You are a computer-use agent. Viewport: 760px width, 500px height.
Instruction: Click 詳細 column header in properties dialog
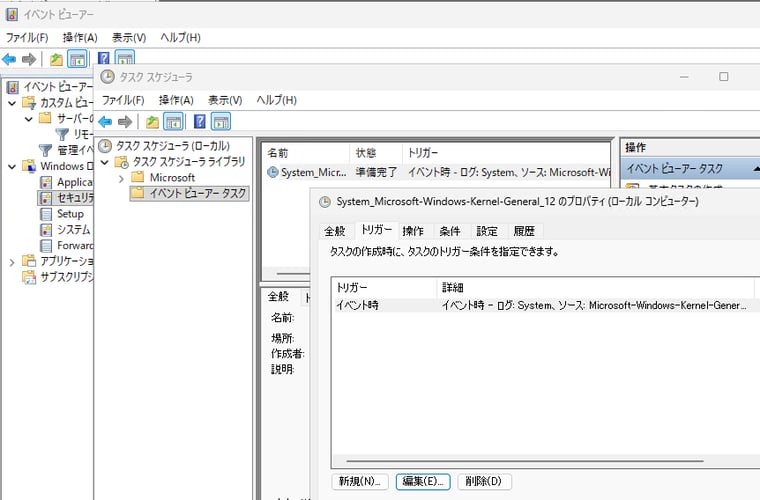click(x=595, y=288)
